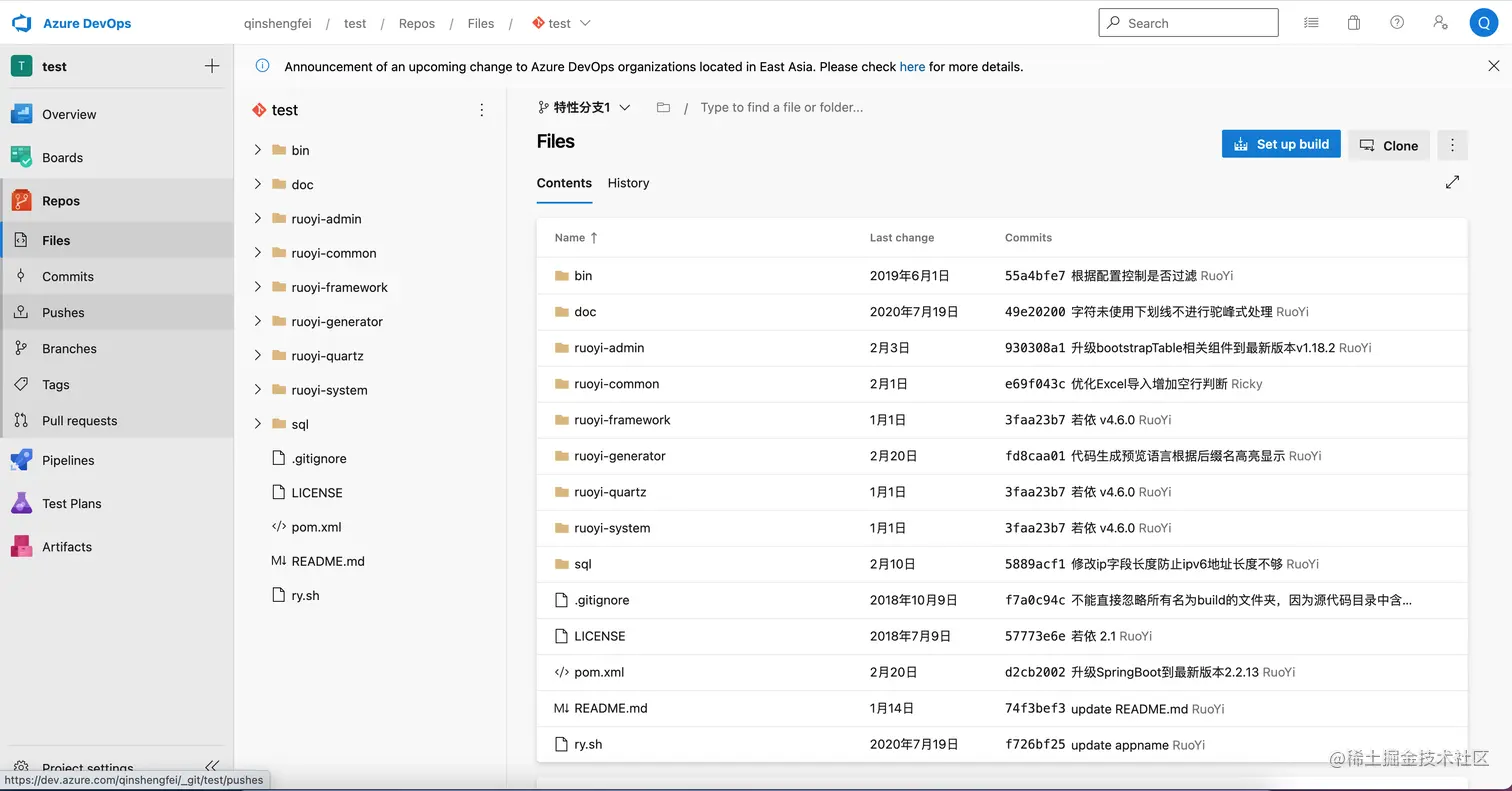Screen dimensions: 1512x791
Task: Open commit d2cb2002 in pom.xml row
Action: click(x=1035, y=672)
